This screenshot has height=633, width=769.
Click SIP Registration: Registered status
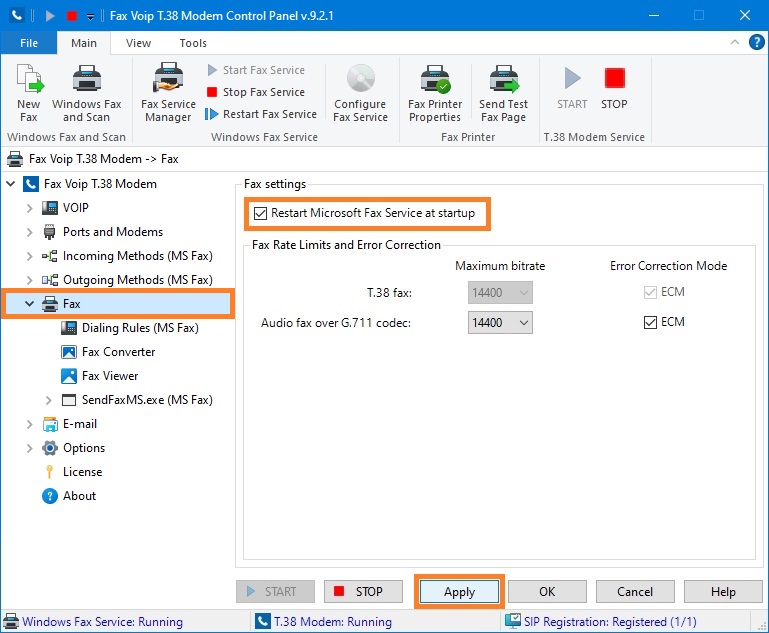[x=610, y=622]
